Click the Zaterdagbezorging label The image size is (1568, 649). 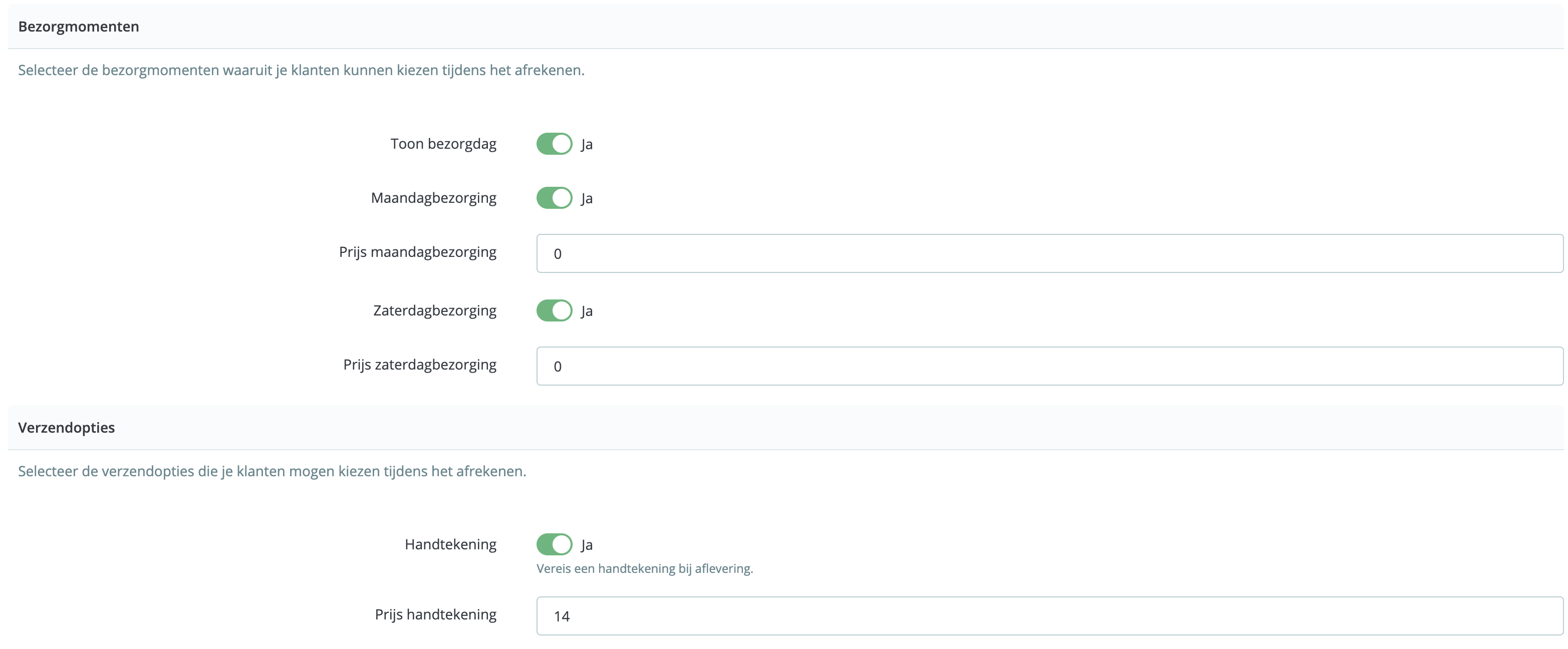point(434,310)
